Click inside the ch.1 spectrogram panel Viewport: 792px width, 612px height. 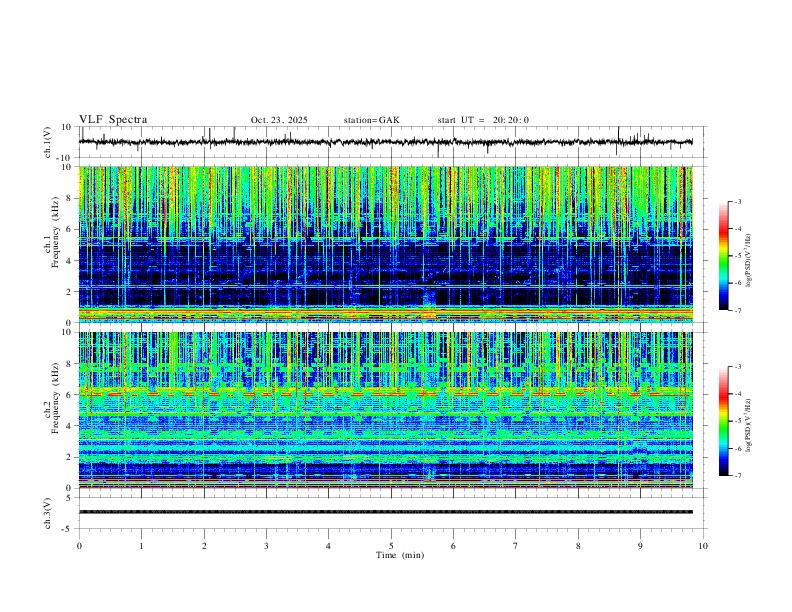click(x=386, y=244)
